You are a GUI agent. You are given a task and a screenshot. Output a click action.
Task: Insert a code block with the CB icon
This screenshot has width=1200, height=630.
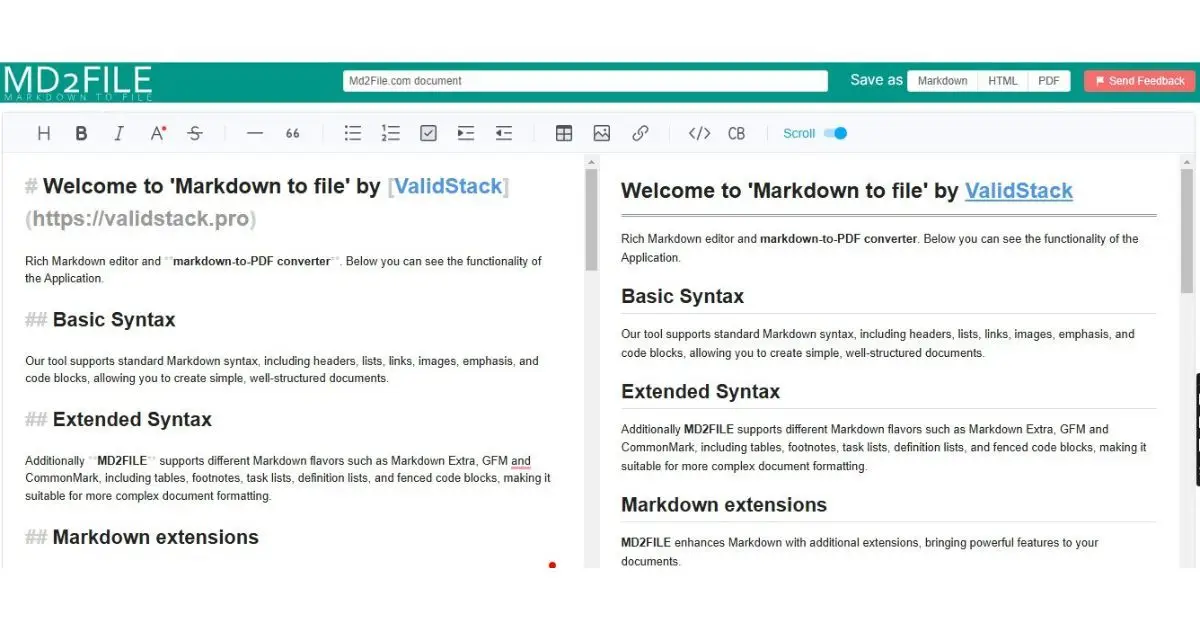click(737, 132)
